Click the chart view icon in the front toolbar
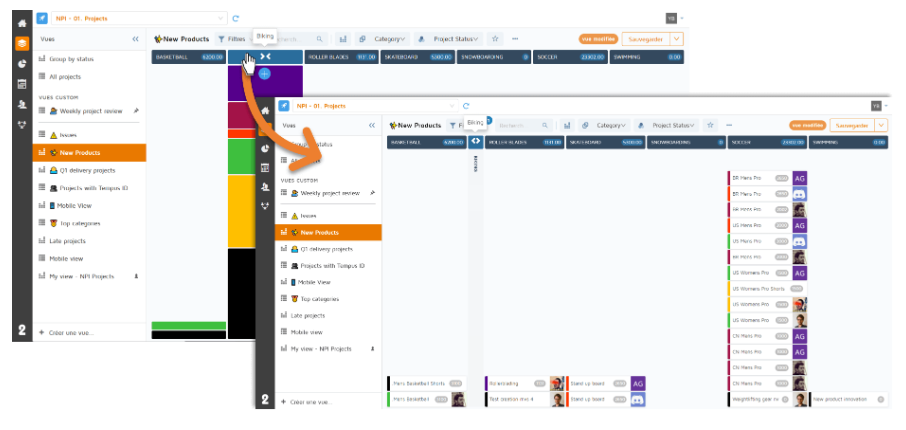Screen dimensions: 906x430 point(566,125)
